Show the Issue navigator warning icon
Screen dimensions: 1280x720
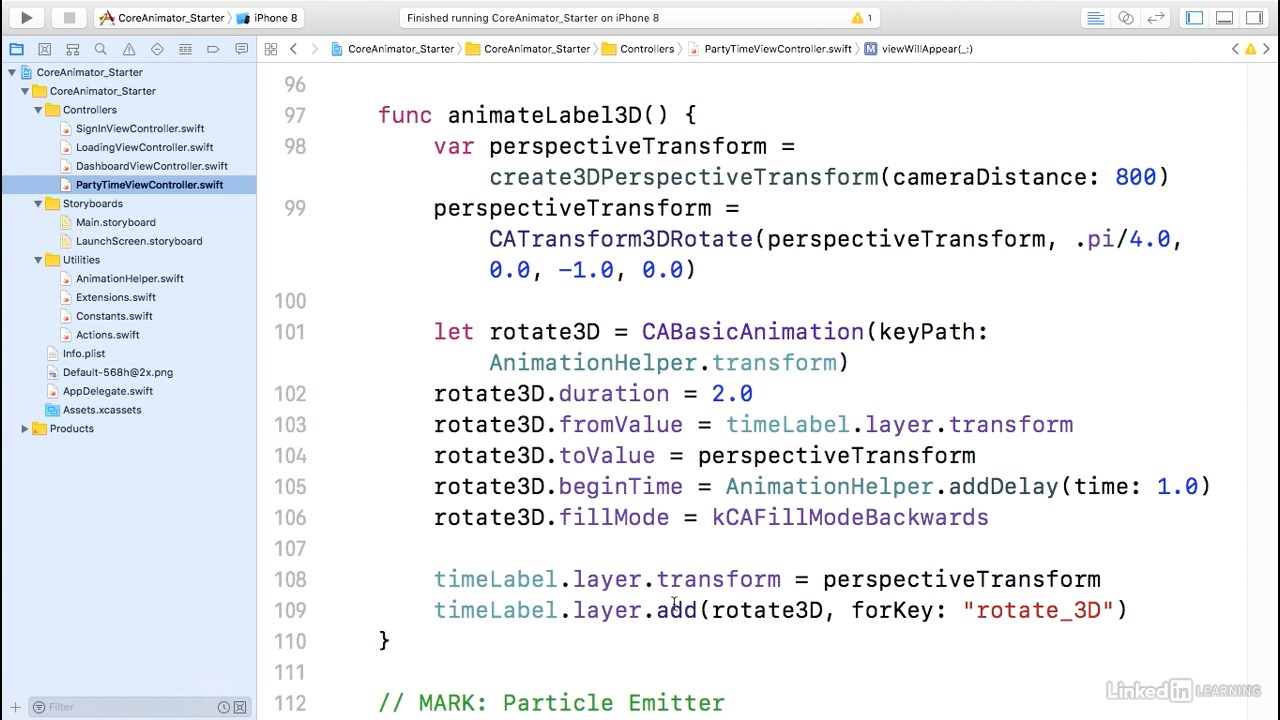pyautogui.click(x=129, y=49)
